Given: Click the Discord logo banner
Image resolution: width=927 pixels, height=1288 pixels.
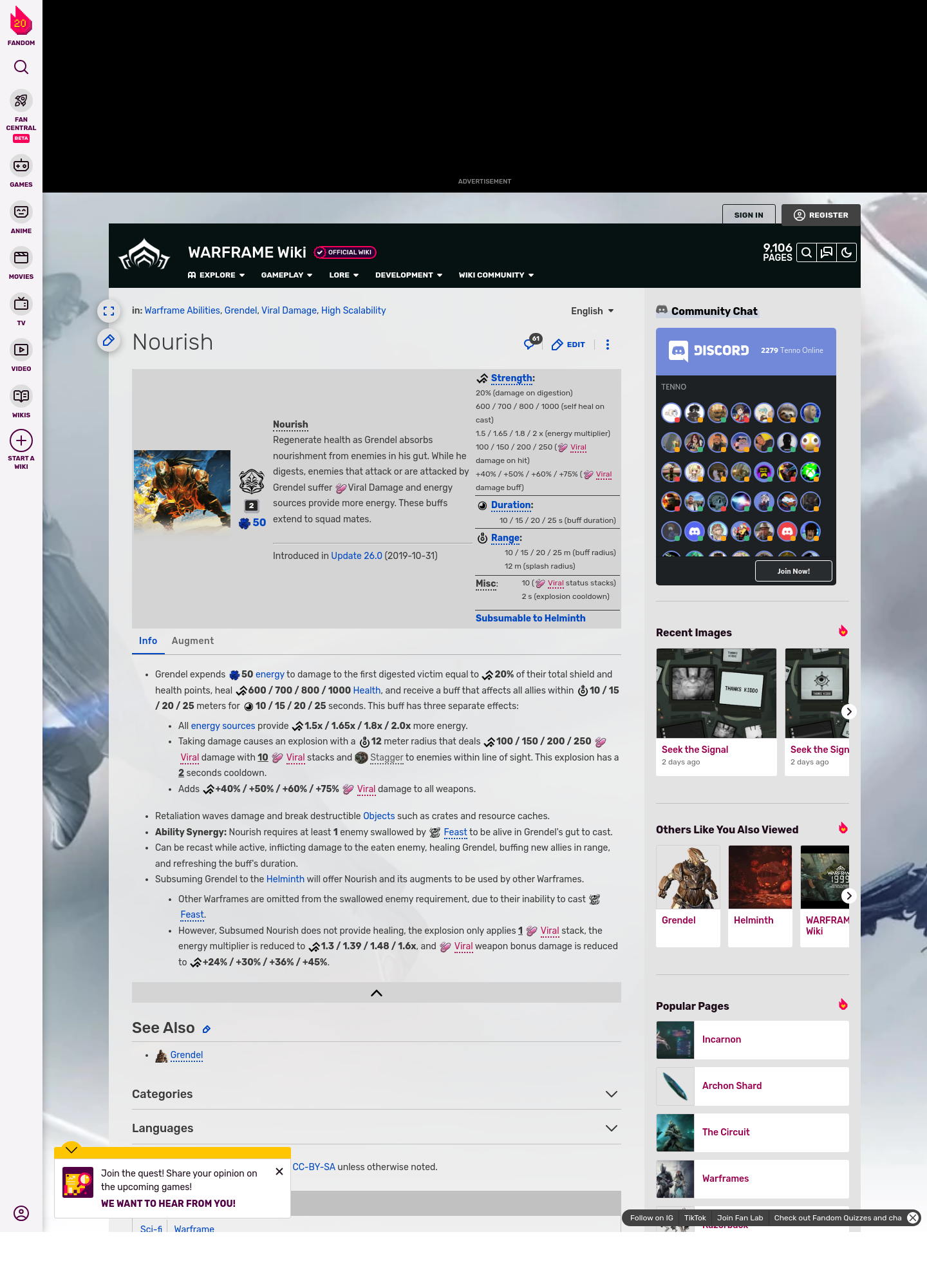Looking at the screenshot, I should click(x=708, y=350).
